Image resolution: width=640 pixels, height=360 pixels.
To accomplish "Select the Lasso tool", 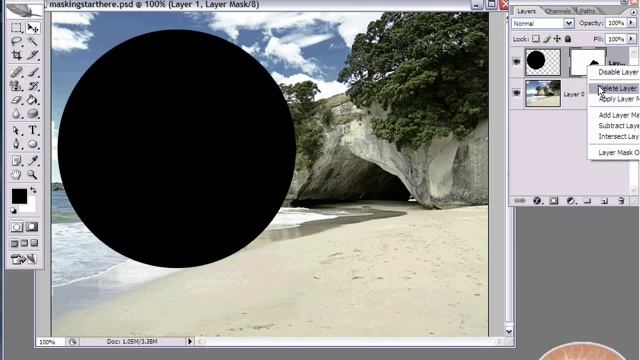I will 16,41.
